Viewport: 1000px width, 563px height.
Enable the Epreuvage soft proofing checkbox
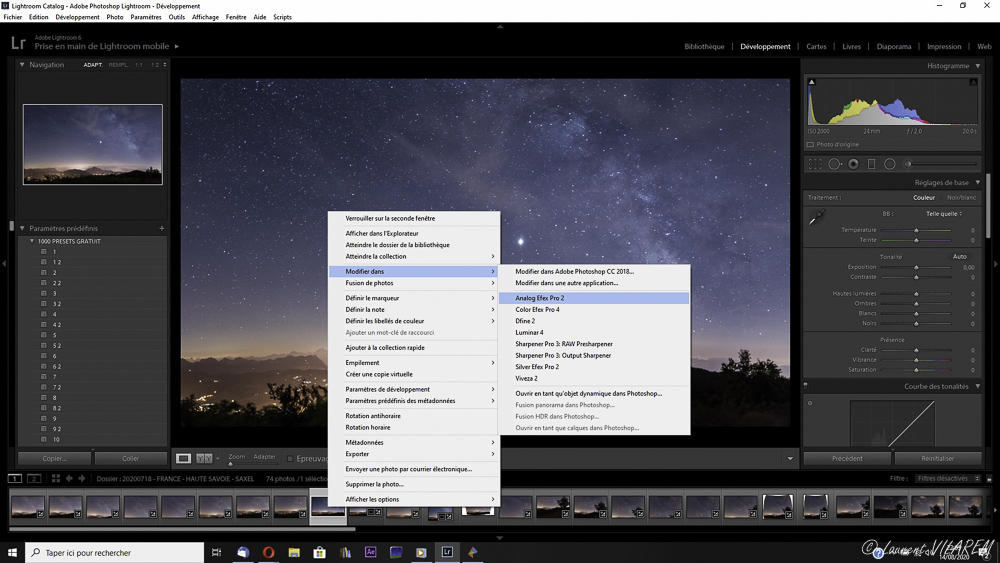pyautogui.click(x=290, y=459)
